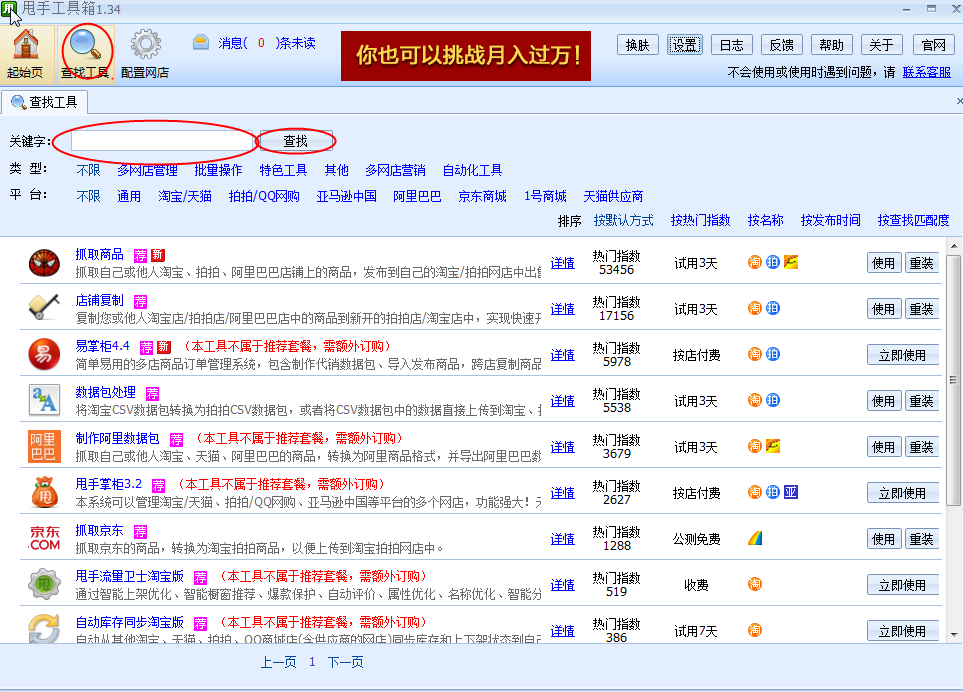Click Taobao icon in 自动库存同步淘宝版 row
Image resolution: width=963 pixels, height=692 pixels.
[754, 630]
